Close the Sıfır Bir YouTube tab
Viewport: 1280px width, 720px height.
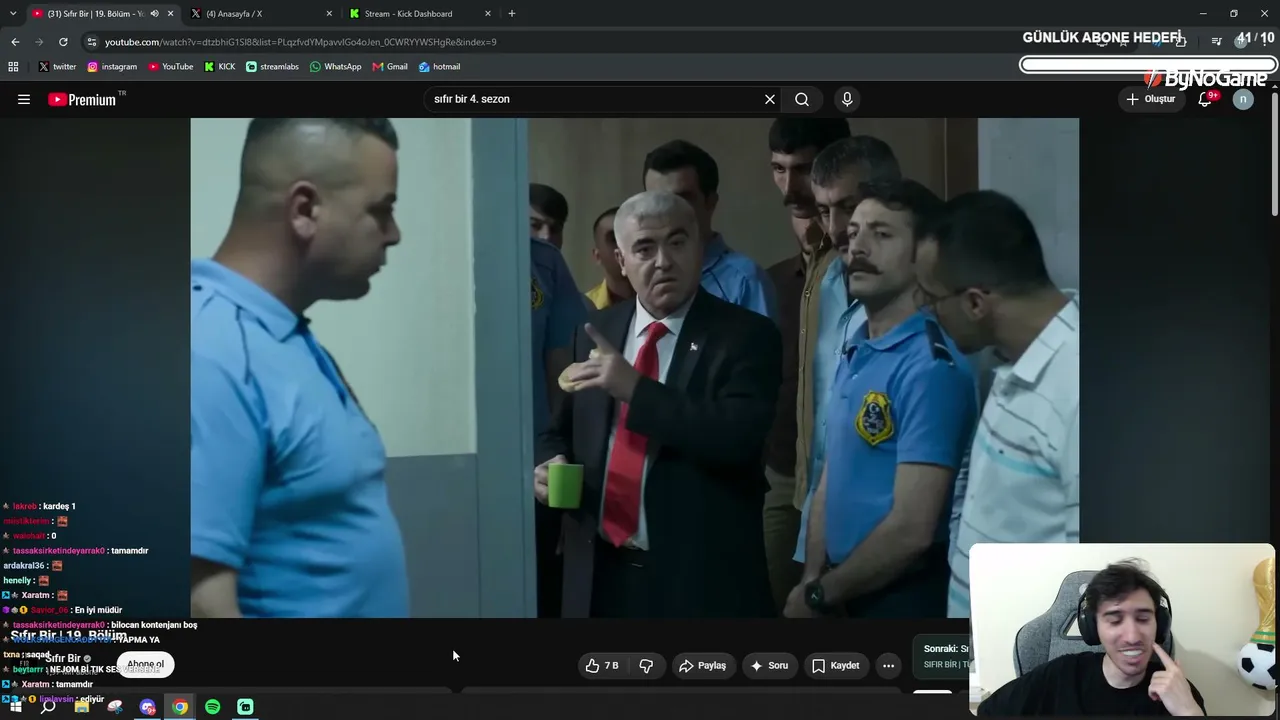tap(171, 14)
